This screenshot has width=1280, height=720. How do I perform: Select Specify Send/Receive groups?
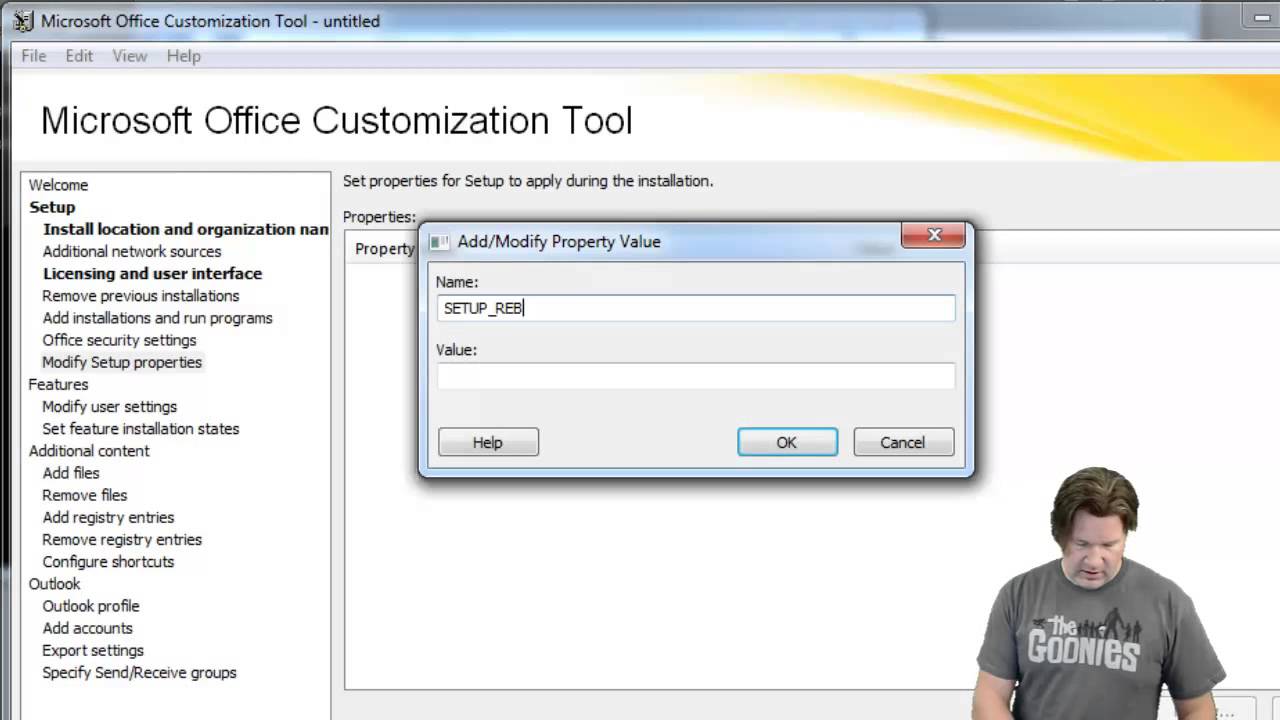139,672
